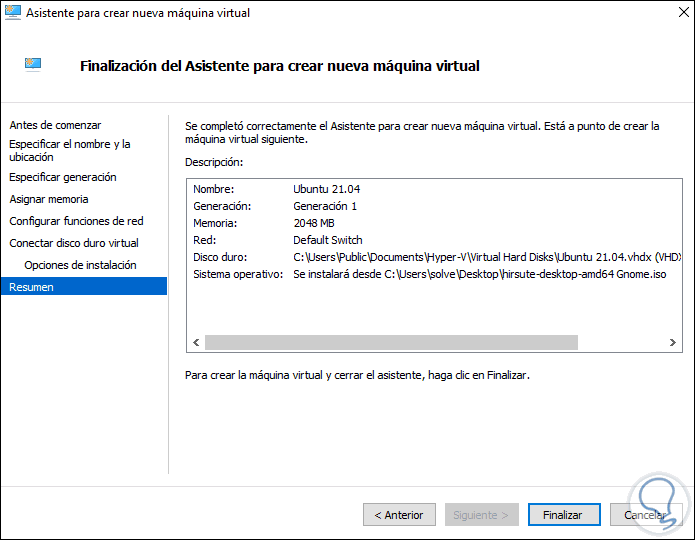This screenshot has height=540, width=695.
Task: Click the virtual machine icon beside the heading
Action: click(x=34, y=64)
